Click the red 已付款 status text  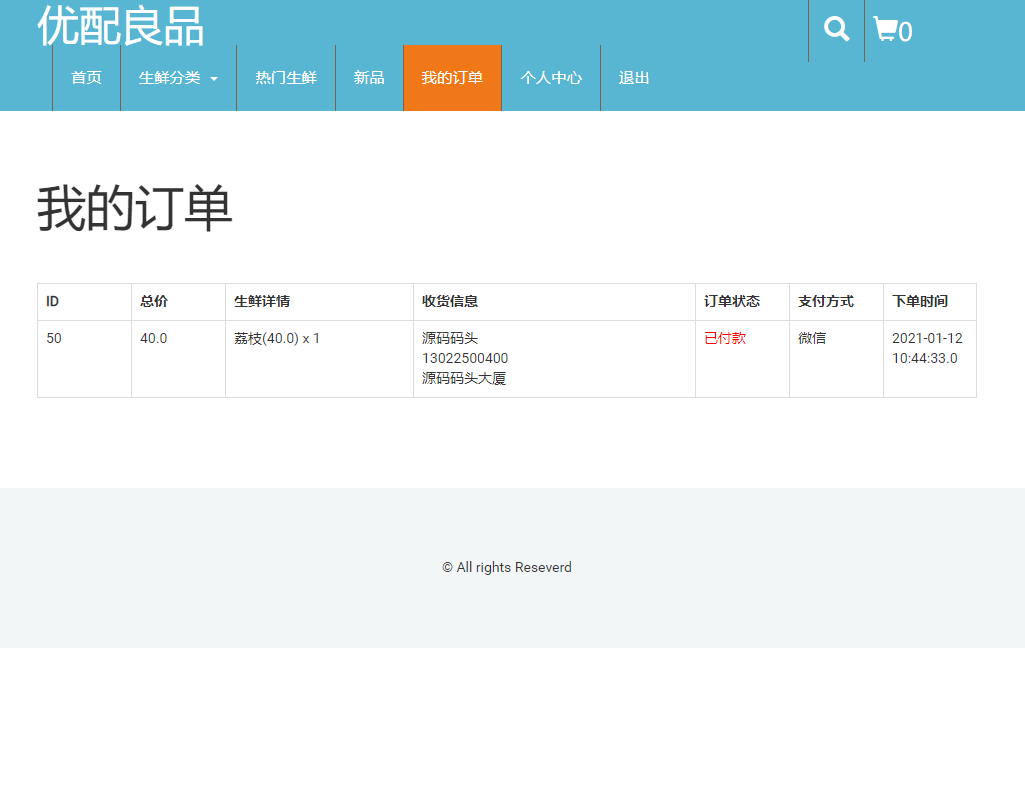click(x=724, y=338)
